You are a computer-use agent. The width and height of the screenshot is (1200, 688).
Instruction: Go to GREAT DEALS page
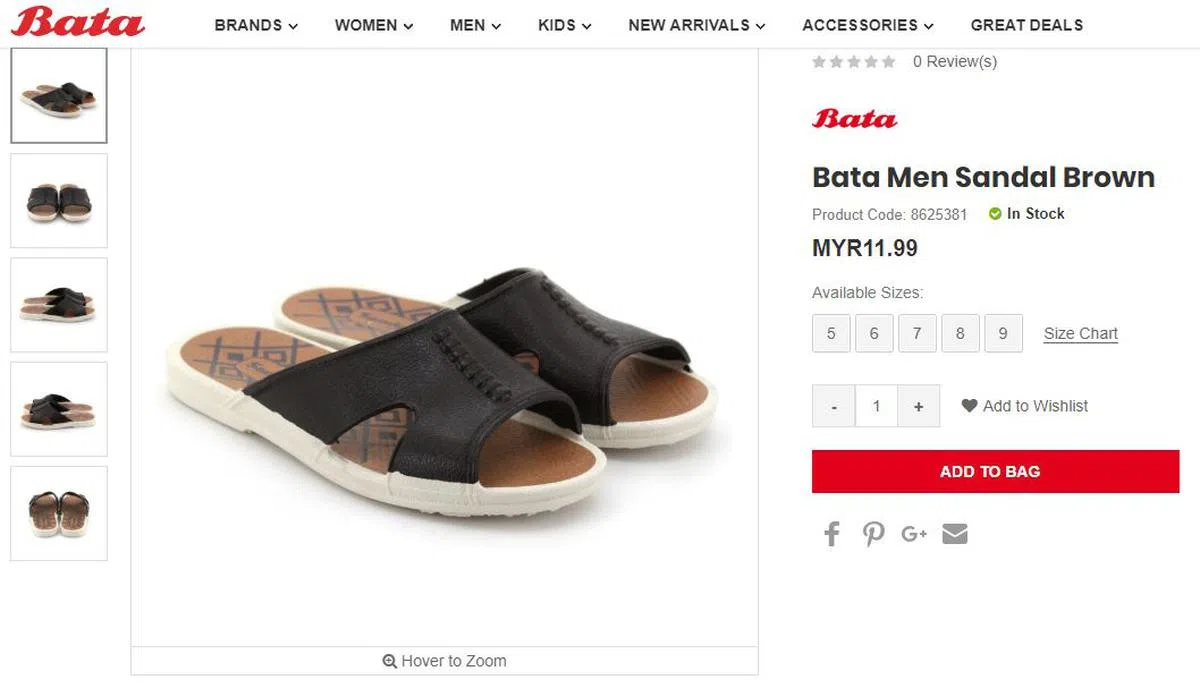coord(1026,25)
